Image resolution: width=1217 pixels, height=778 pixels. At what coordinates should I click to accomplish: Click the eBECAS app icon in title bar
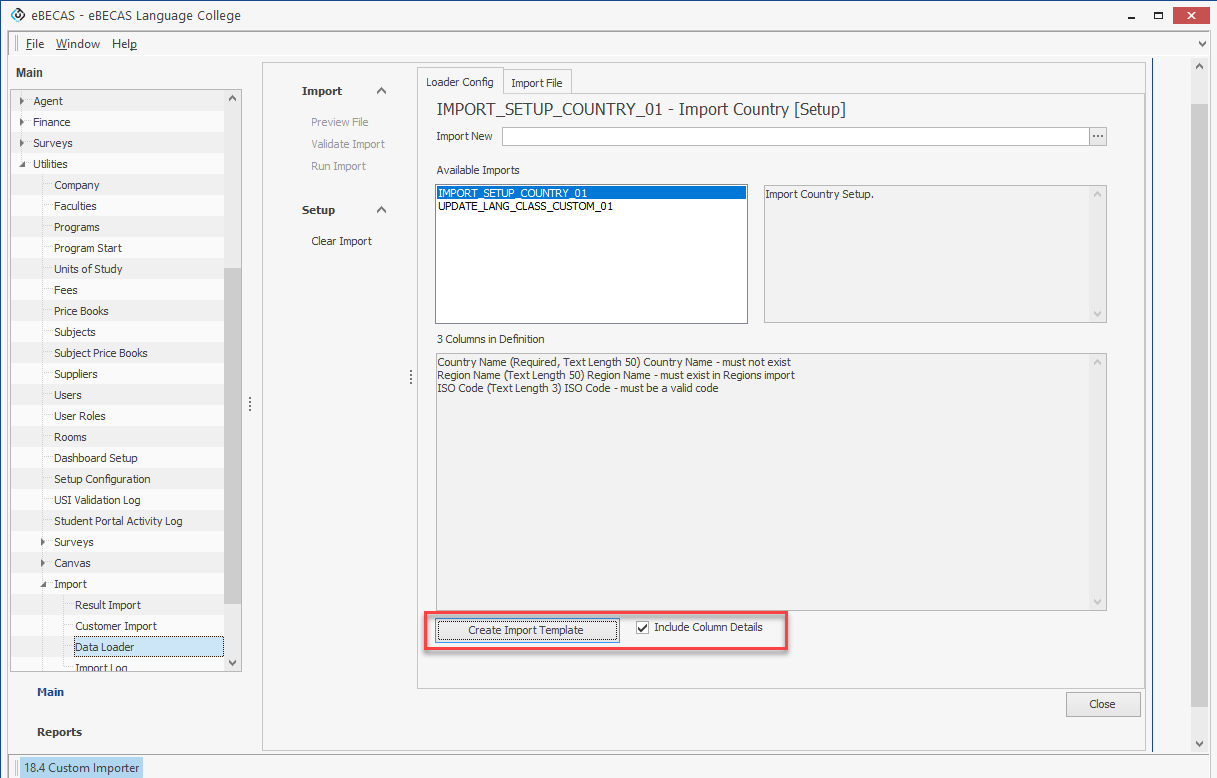click(17, 16)
